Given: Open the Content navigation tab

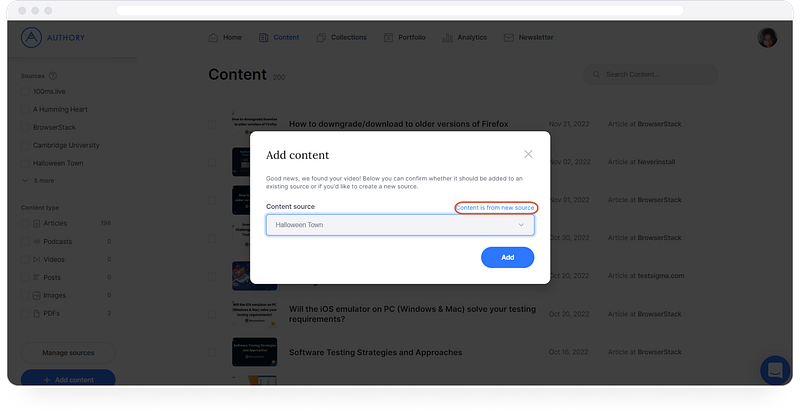Looking at the screenshot, I should point(279,37).
